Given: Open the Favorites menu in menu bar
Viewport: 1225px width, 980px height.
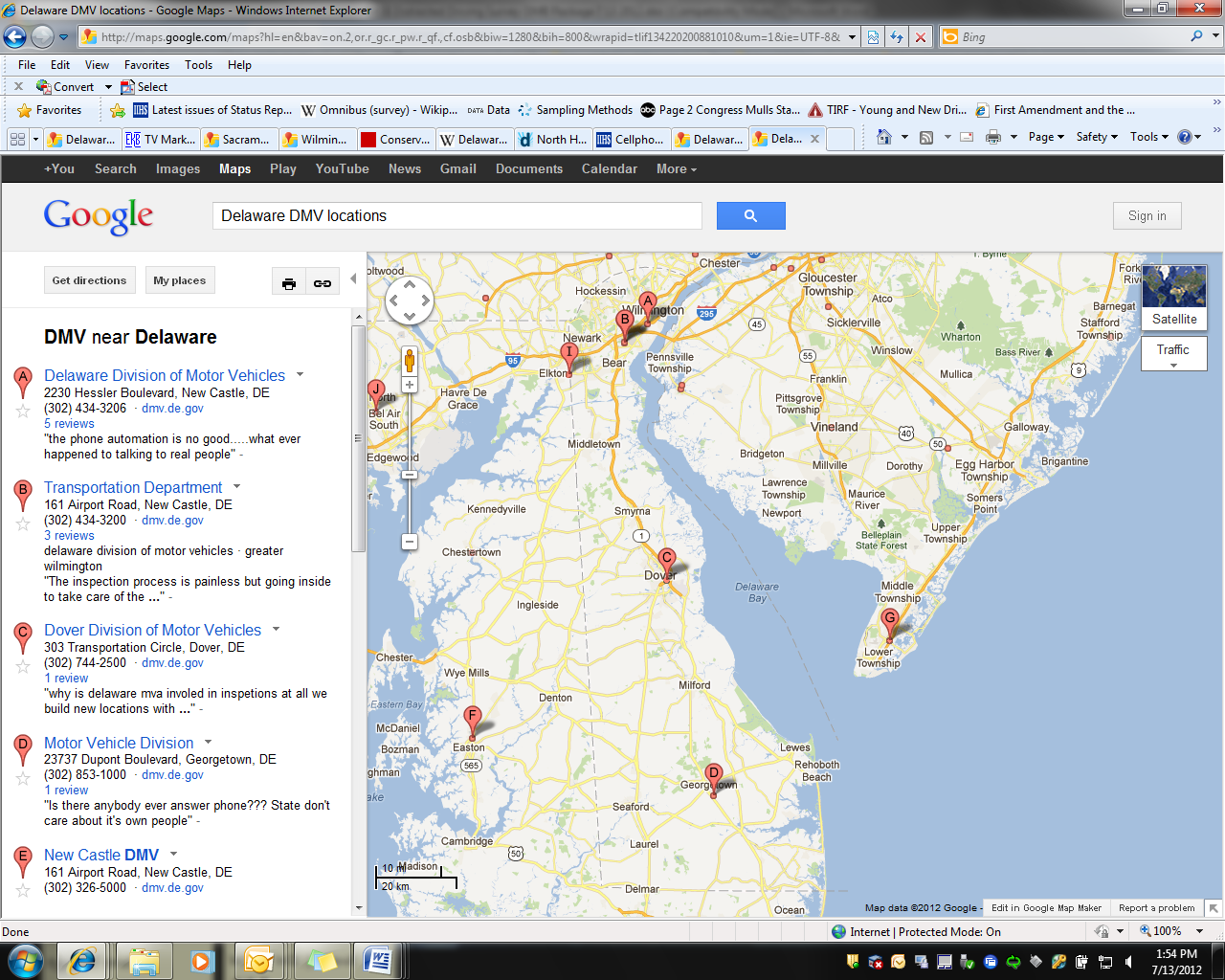Looking at the screenshot, I should tap(146, 65).
